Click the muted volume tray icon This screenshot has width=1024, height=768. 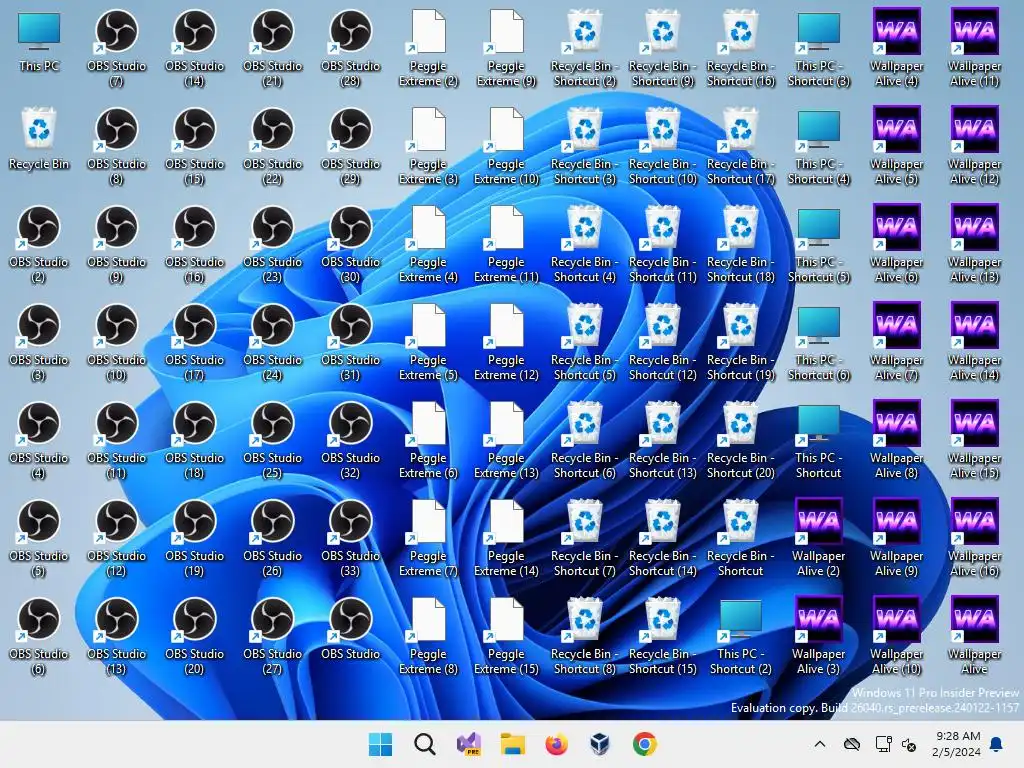pos(909,744)
